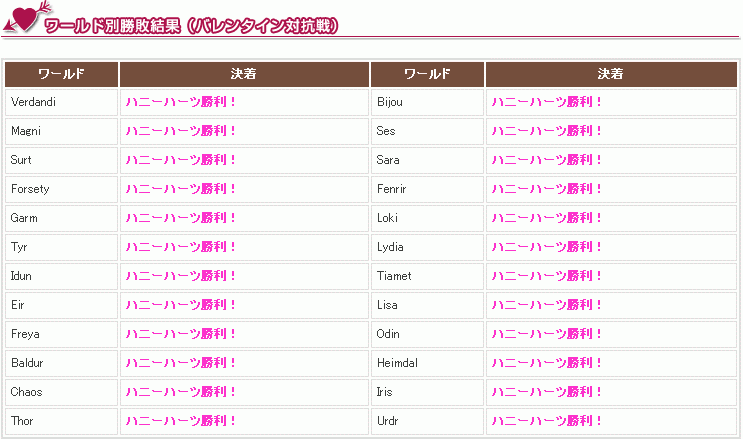
Task: Click the result text for Garm
Action: pyautogui.click(x=181, y=218)
